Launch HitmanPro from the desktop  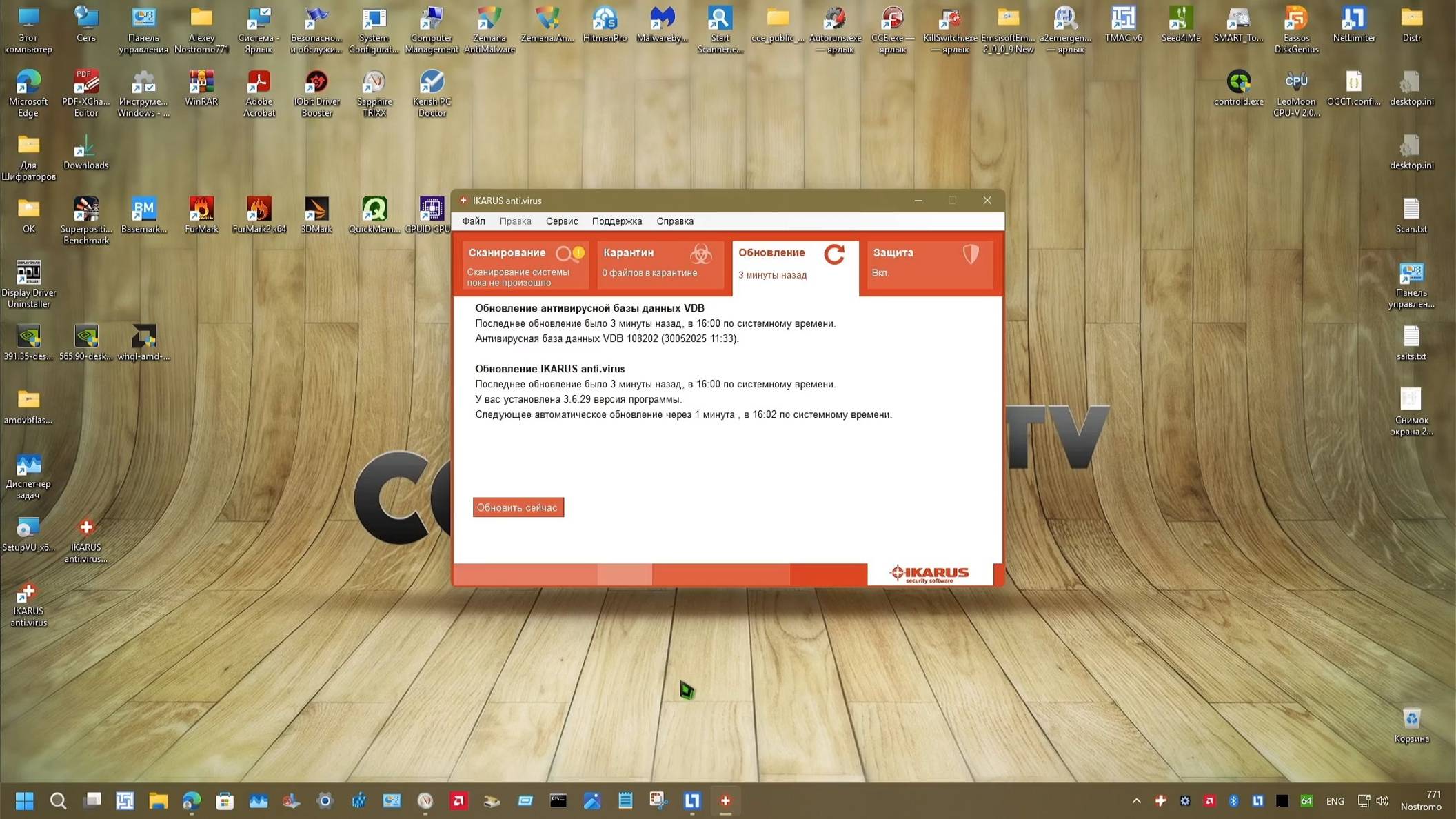click(605, 19)
